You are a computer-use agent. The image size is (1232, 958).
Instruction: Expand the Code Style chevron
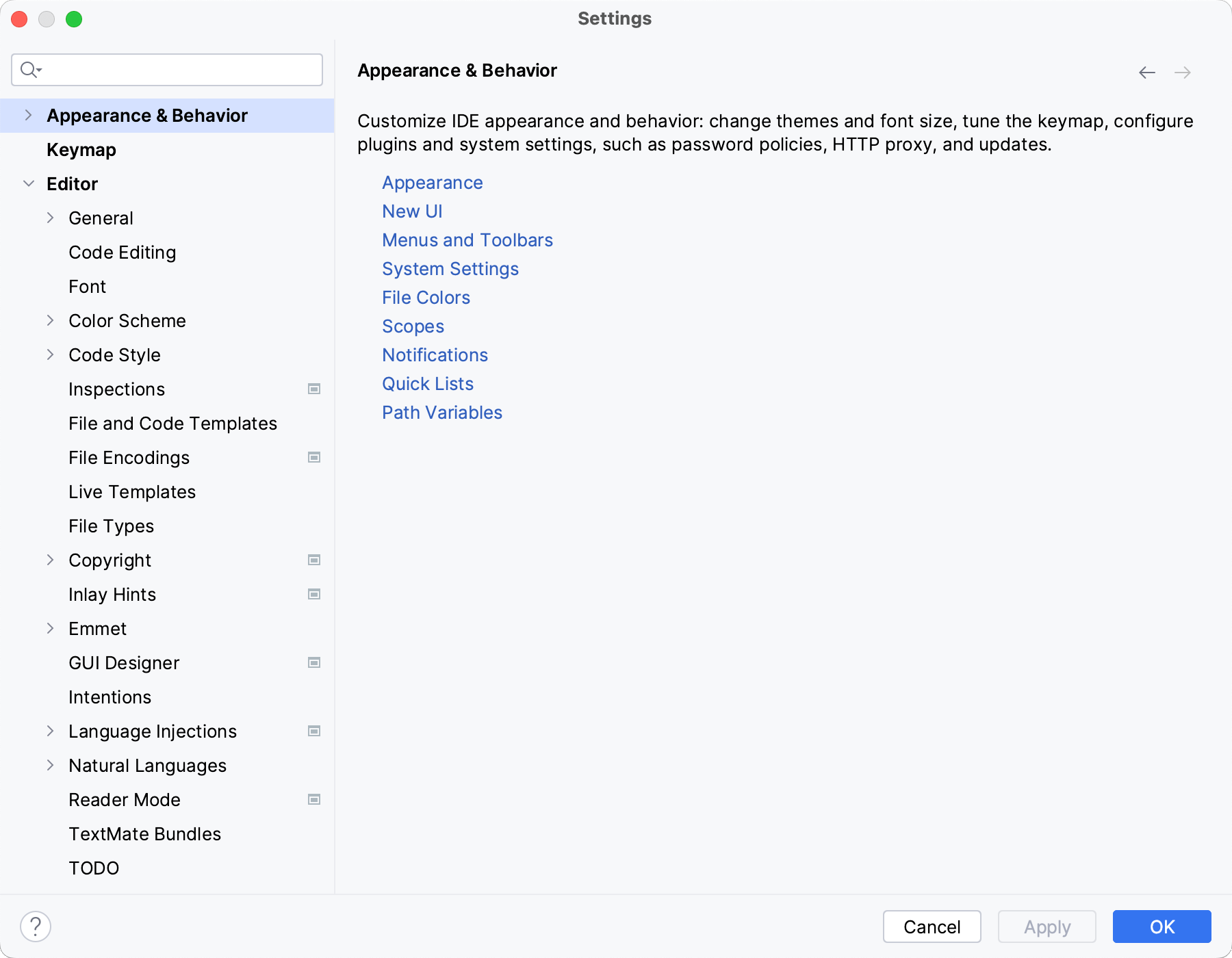click(x=50, y=355)
